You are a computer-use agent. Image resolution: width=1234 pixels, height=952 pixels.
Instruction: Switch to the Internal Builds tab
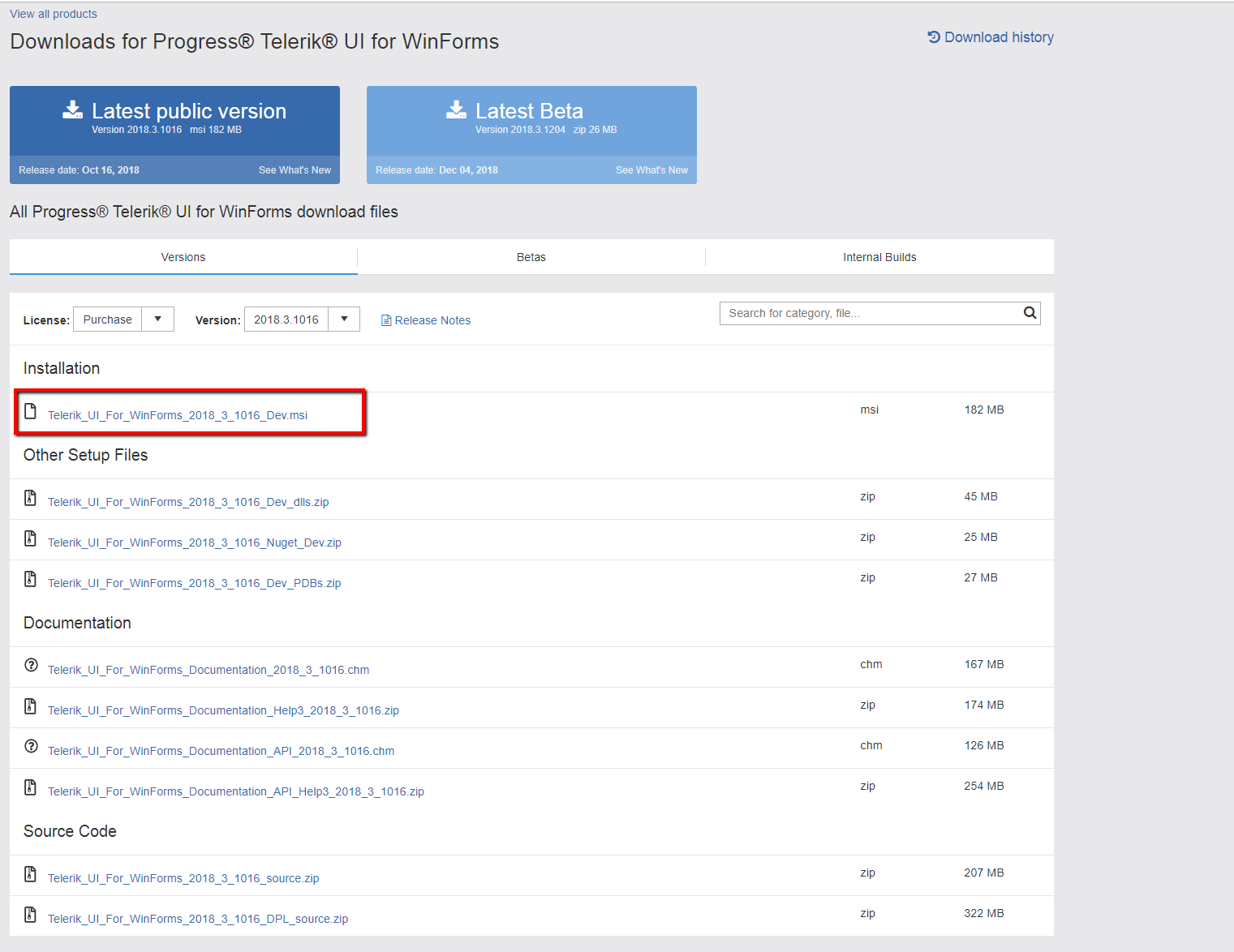tap(879, 257)
